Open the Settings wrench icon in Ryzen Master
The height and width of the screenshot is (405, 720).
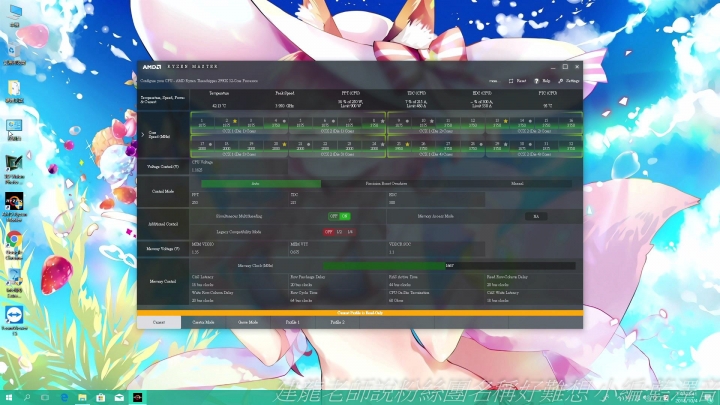click(560, 81)
